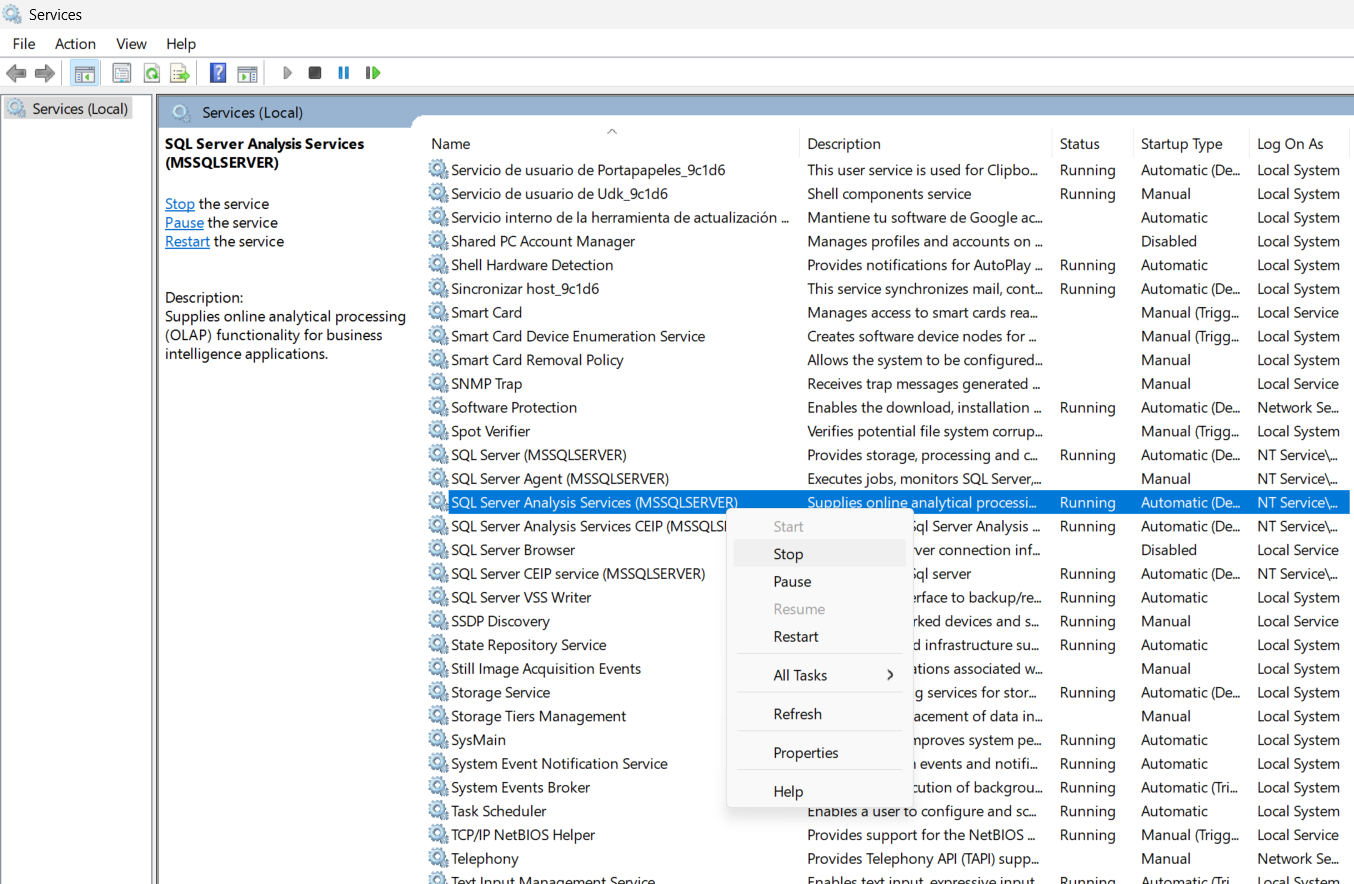Screen dimensions: 1354x884
Task: Click the Services gear icon in title bar
Action: (13, 14)
